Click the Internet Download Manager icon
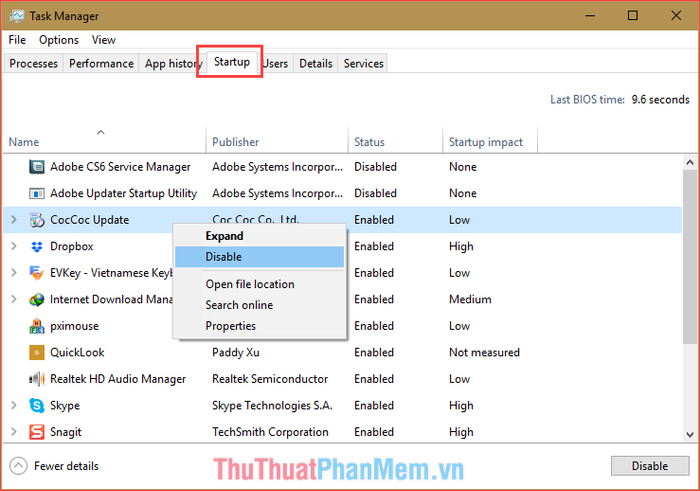 tap(37, 300)
